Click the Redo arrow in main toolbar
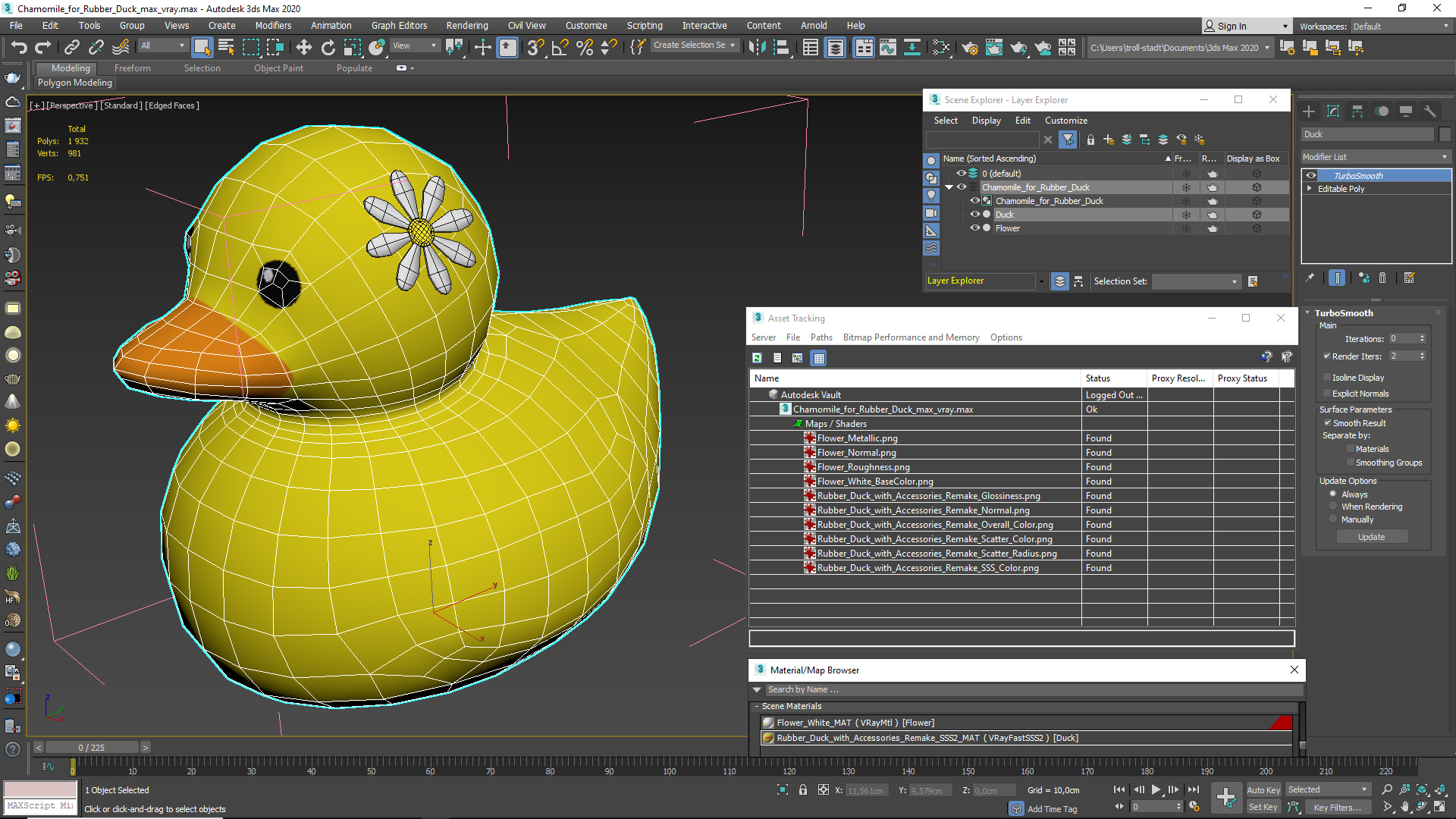 click(x=43, y=47)
